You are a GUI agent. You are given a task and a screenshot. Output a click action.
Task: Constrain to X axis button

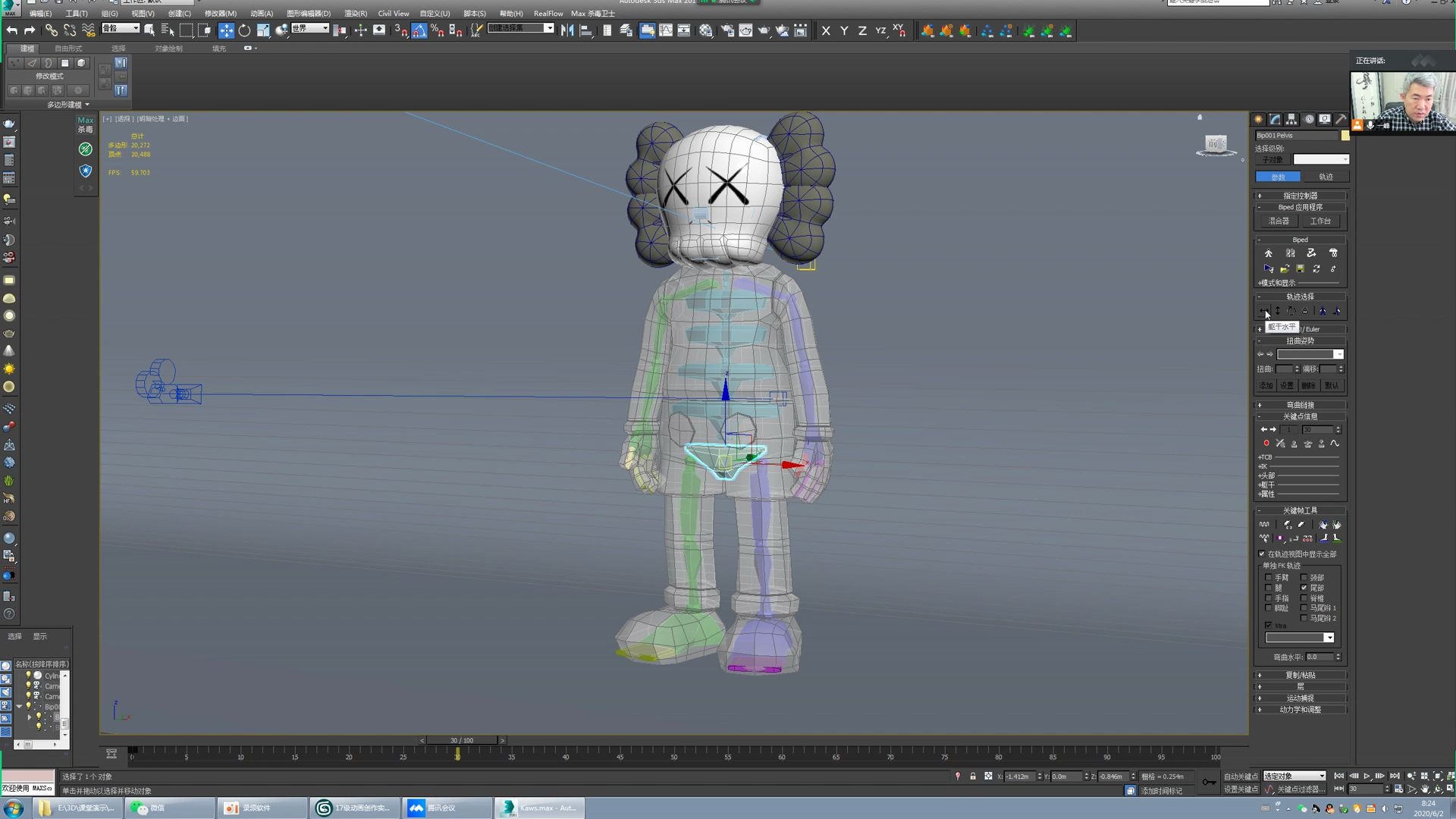pos(826,30)
